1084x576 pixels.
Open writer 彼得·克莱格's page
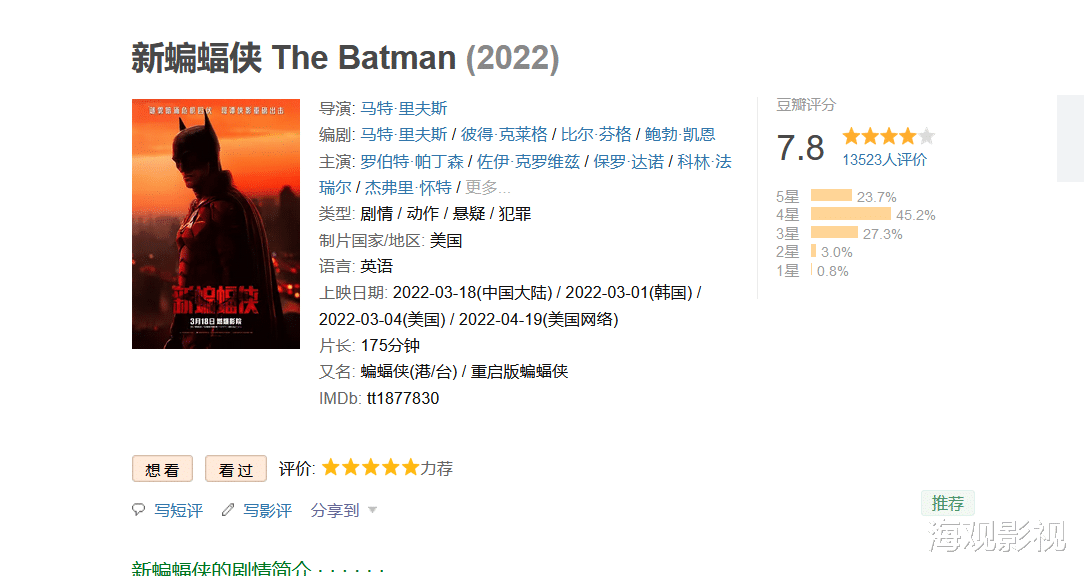(504, 134)
